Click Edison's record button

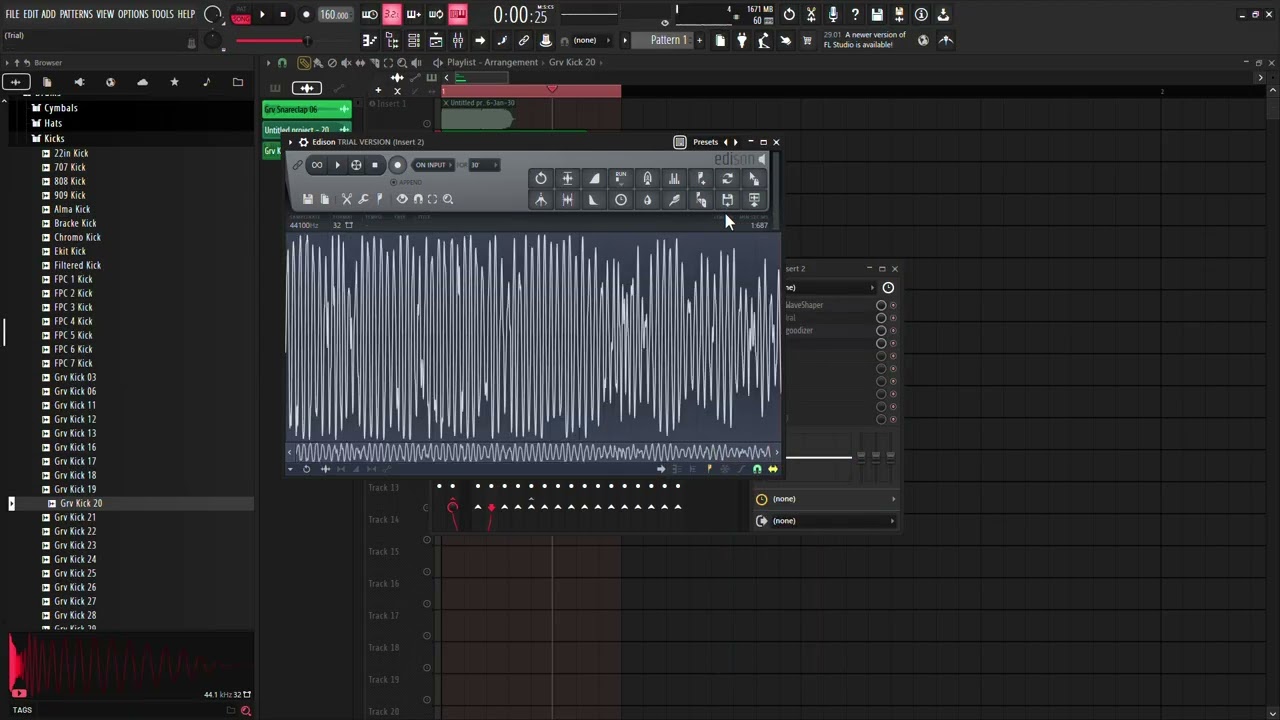(397, 165)
